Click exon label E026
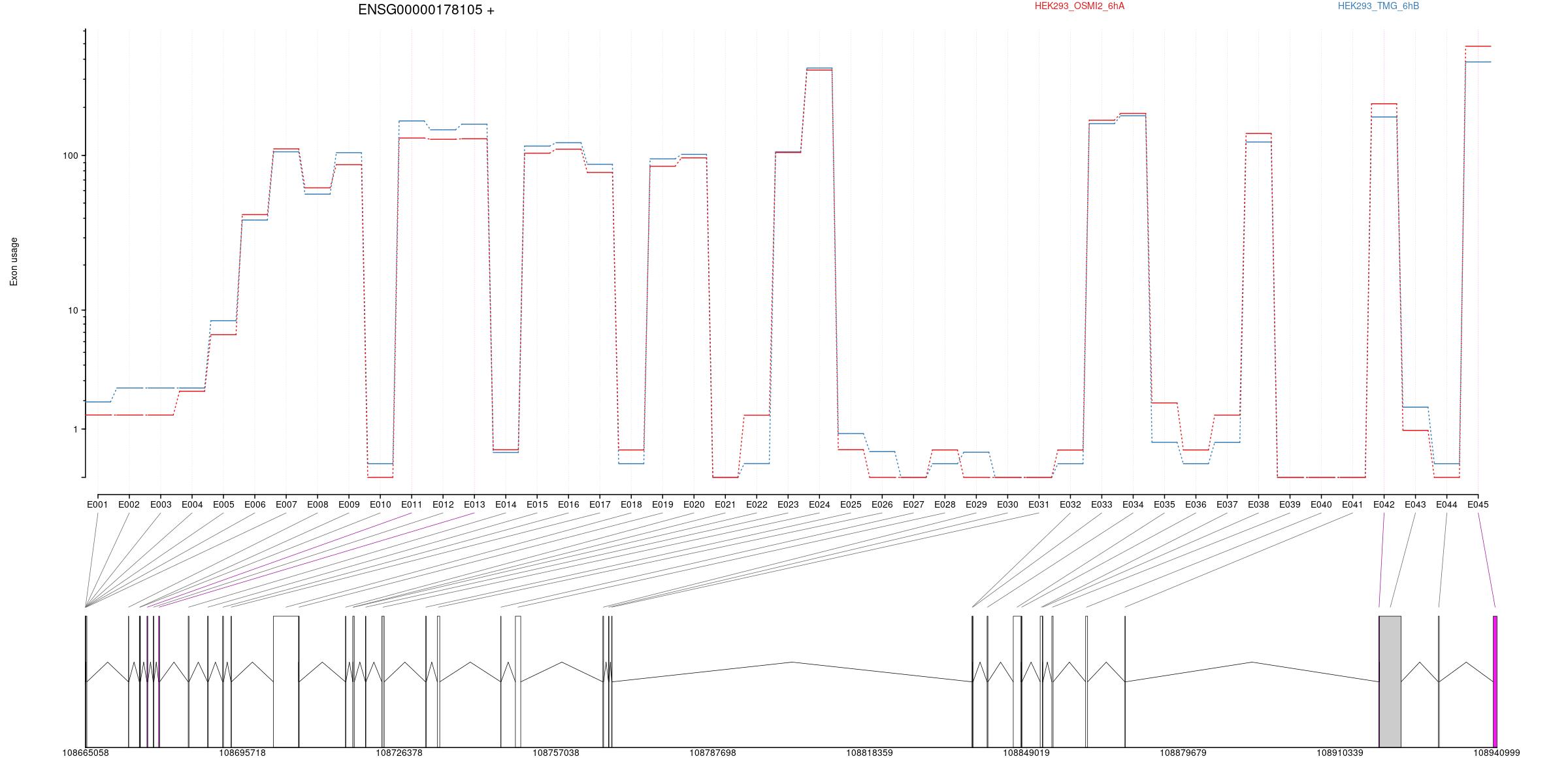 pyautogui.click(x=882, y=504)
